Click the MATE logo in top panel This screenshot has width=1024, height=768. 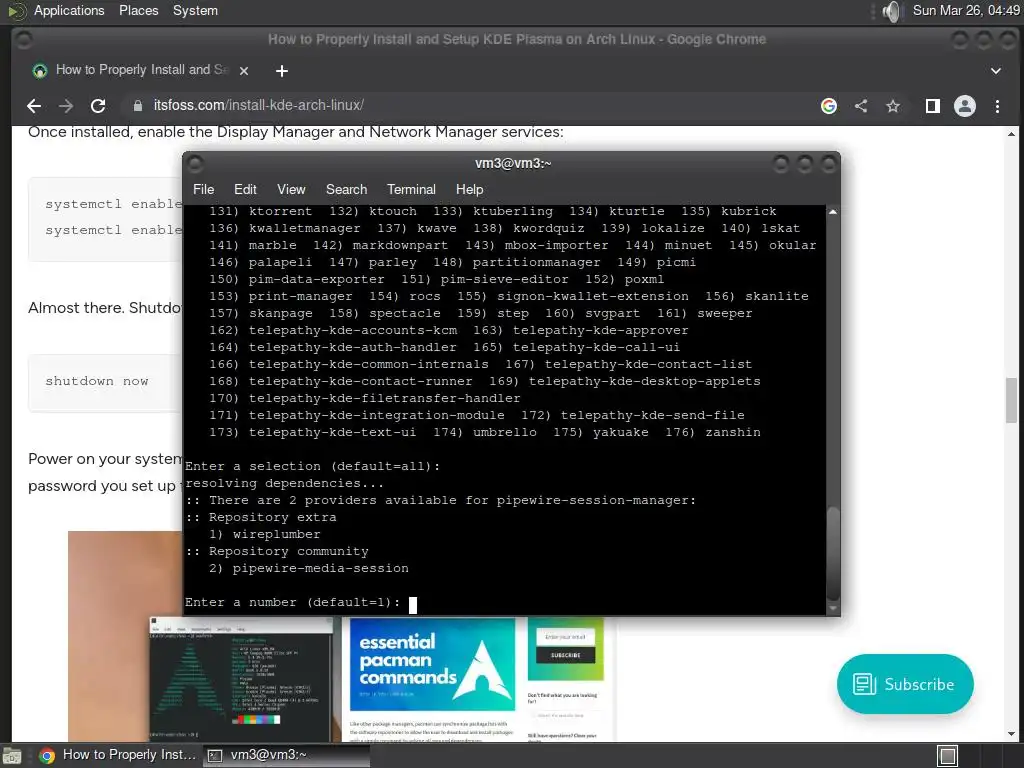coord(16,10)
